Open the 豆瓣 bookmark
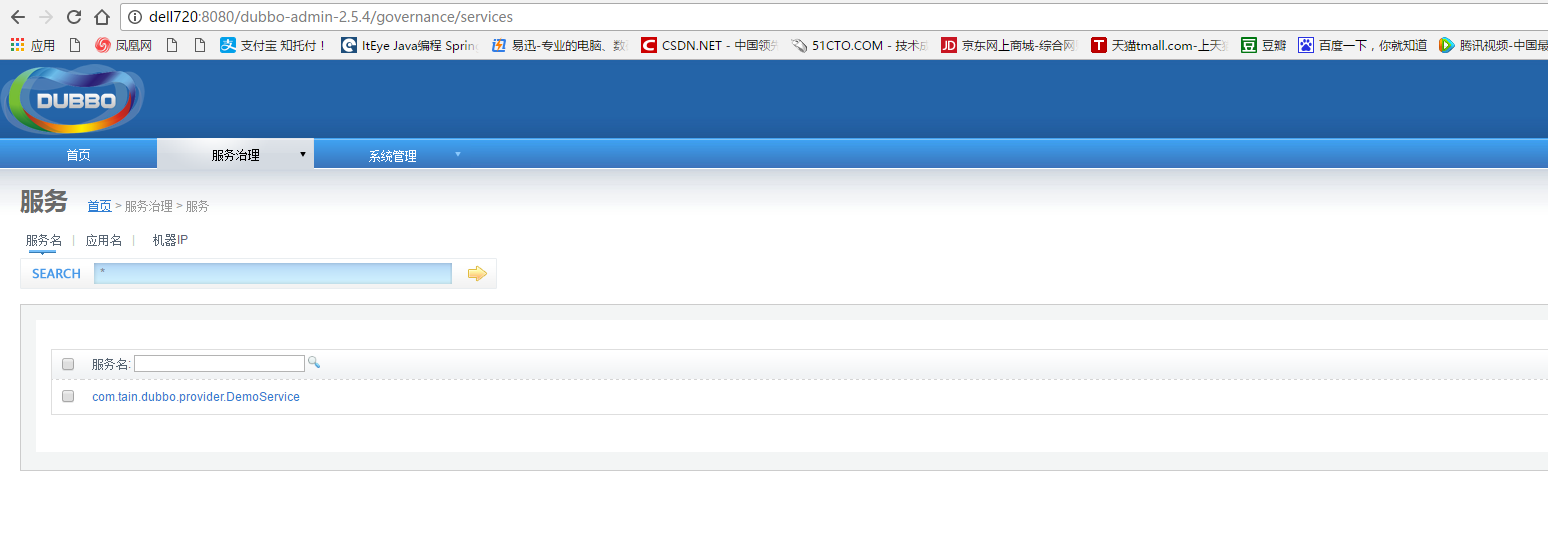 1264,45
